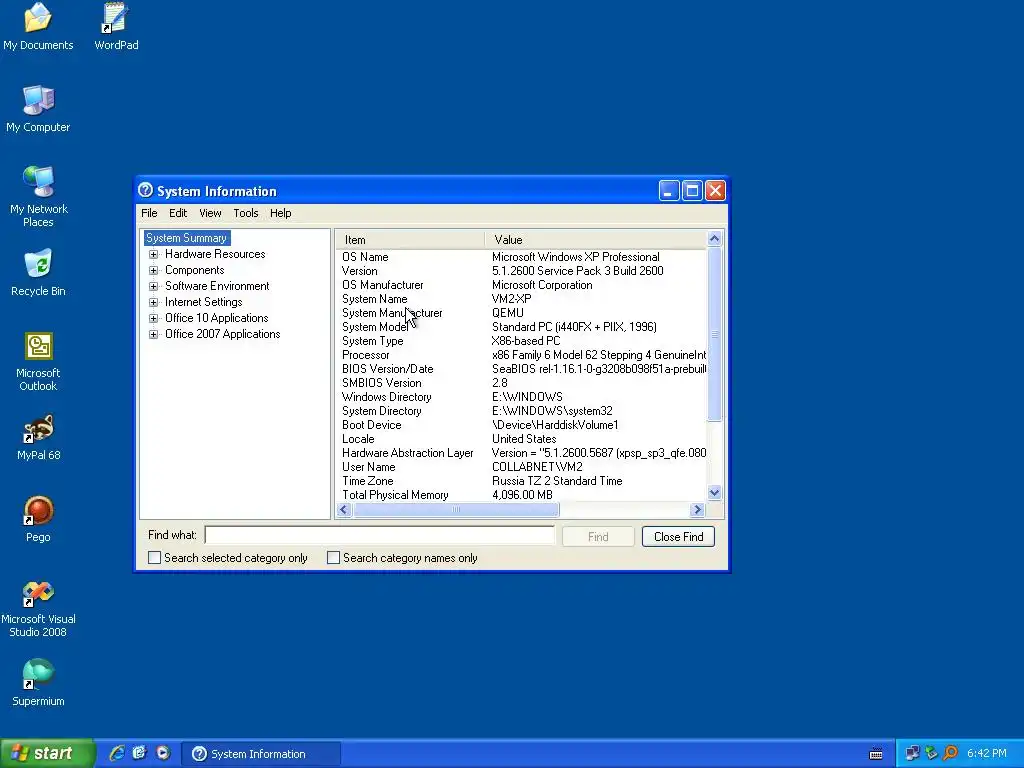1024x768 pixels.
Task: Open the Tools menu
Action: [x=246, y=213]
